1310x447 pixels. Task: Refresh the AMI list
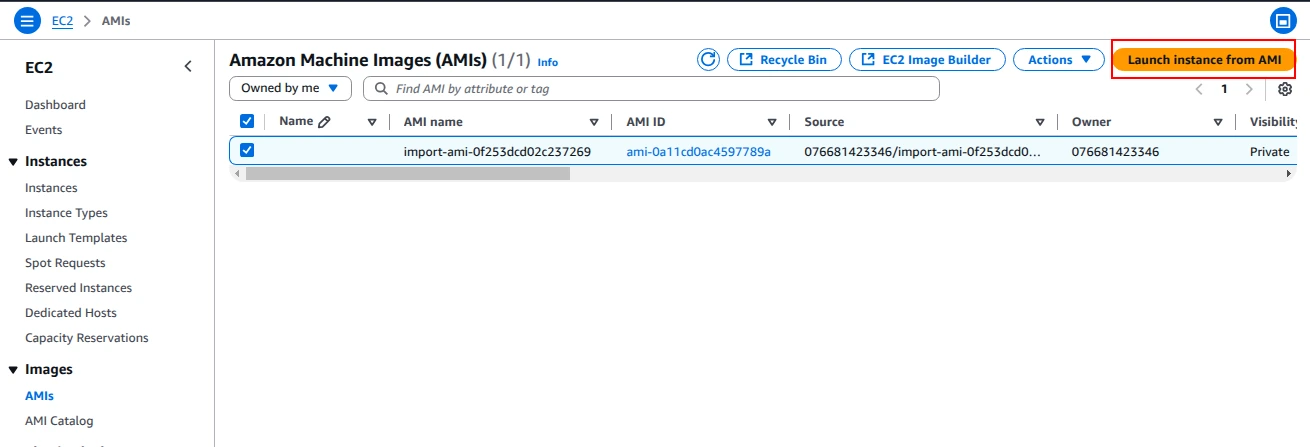coord(708,60)
